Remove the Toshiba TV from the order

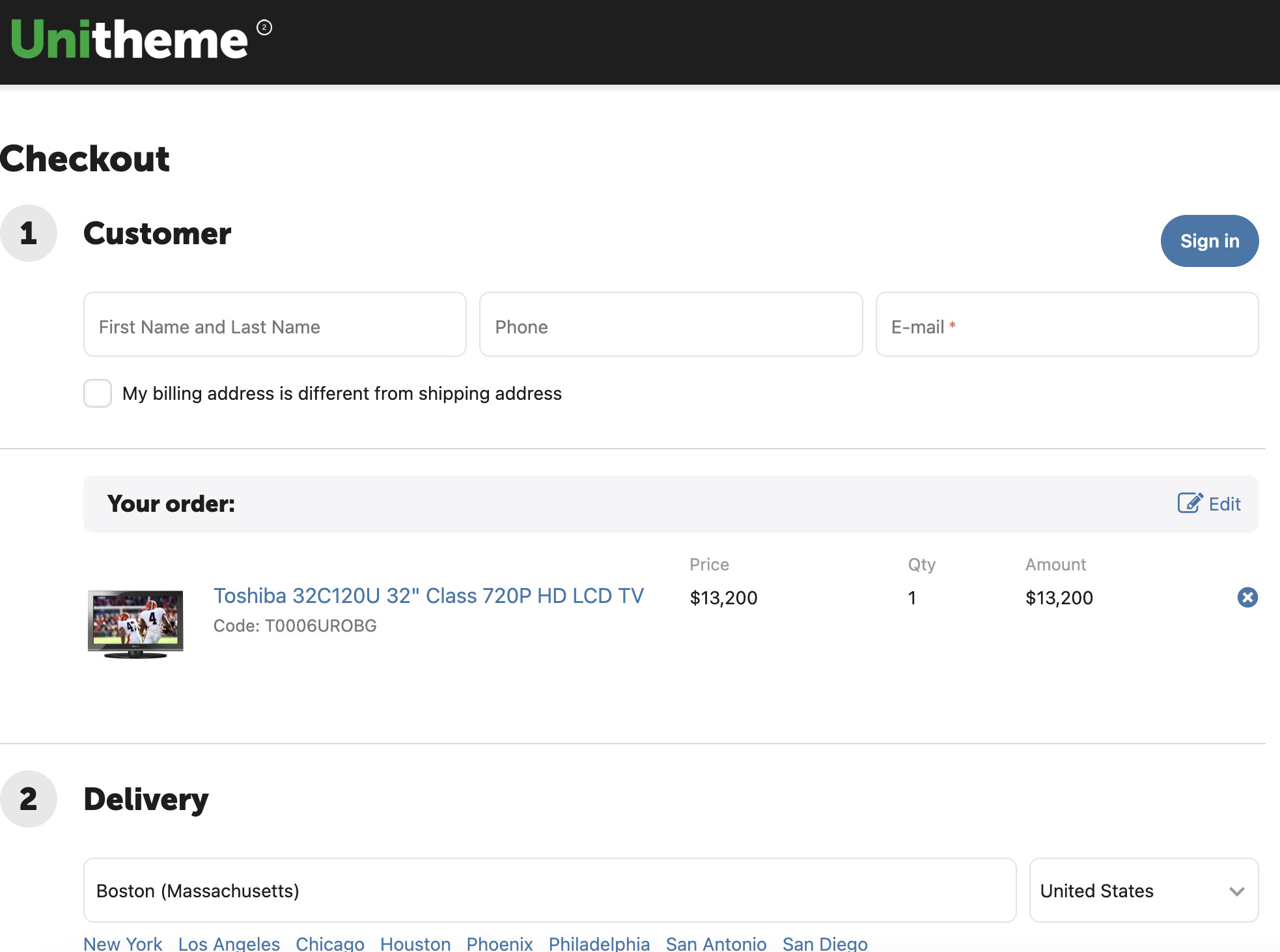point(1247,597)
